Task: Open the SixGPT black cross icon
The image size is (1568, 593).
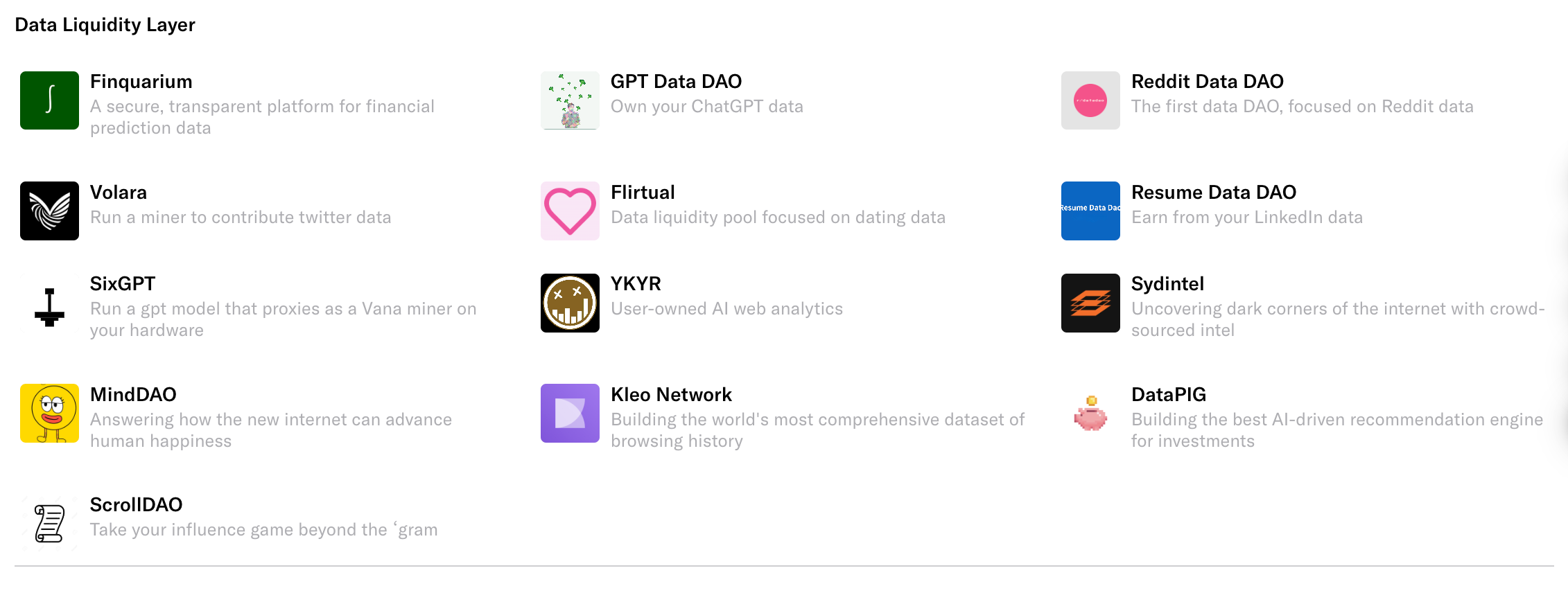Action: pyautogui.click(x=49, y=303)
